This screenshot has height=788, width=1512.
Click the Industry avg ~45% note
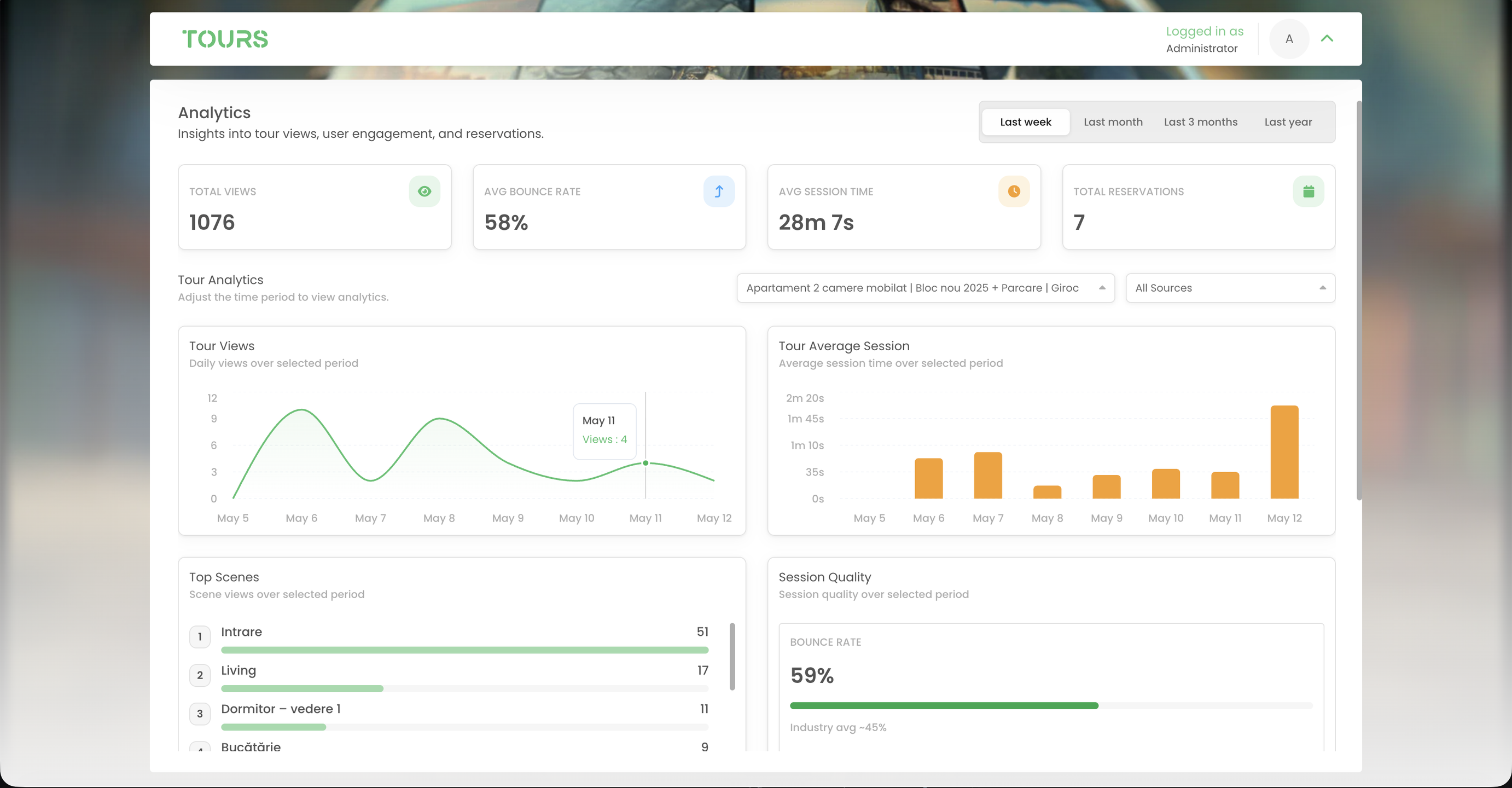838,727
